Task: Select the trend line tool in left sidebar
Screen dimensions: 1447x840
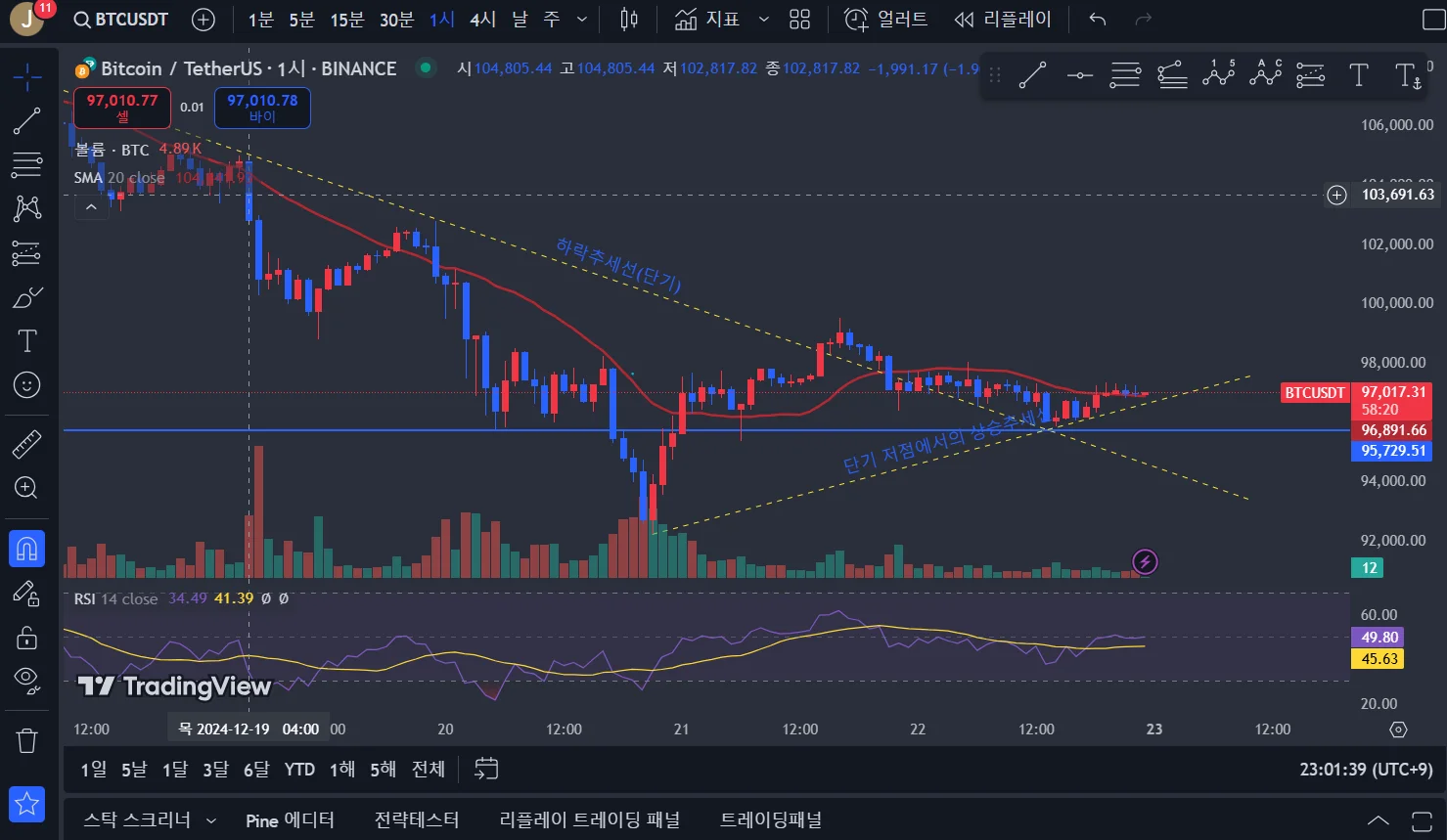Action: pos(26,121)
